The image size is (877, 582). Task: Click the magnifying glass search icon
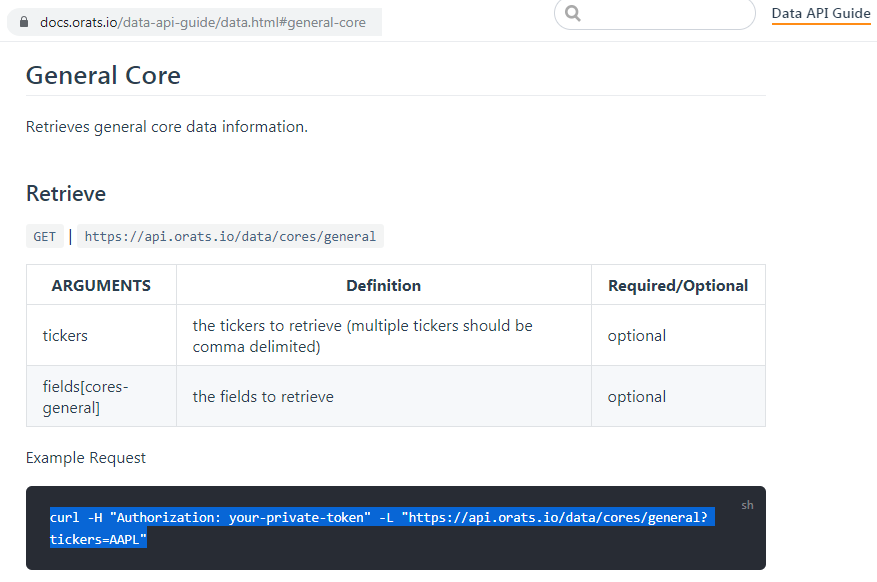[572, 15]
